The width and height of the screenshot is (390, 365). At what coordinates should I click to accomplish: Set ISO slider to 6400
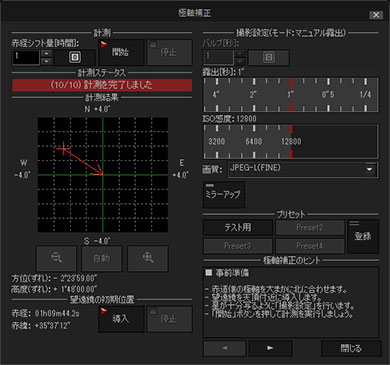(x=254, y=141)
